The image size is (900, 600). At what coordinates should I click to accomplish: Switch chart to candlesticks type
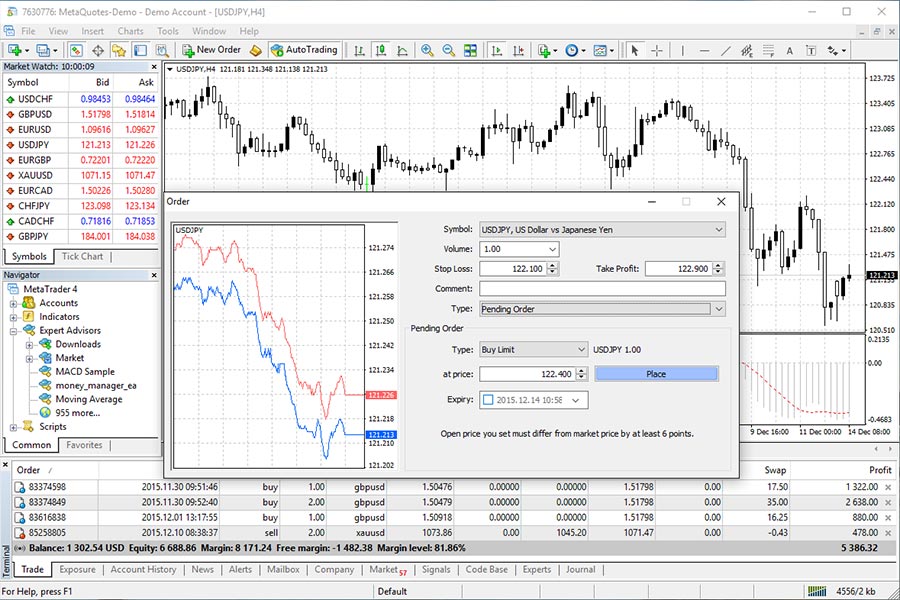pos(381,51)
